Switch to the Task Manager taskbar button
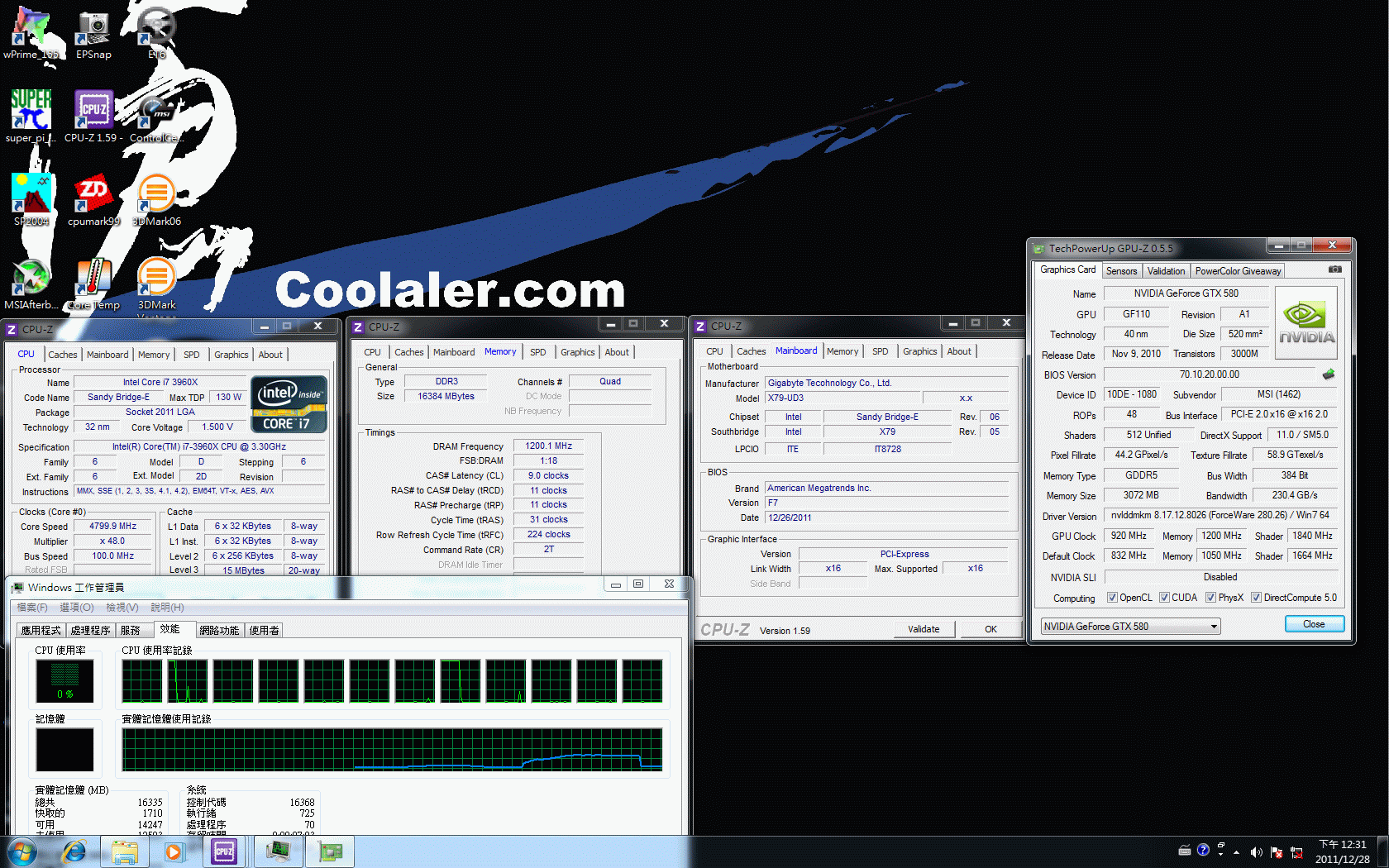Image resolution: width=1389 pixels, height=868 pixels. [x=279, y=851]
